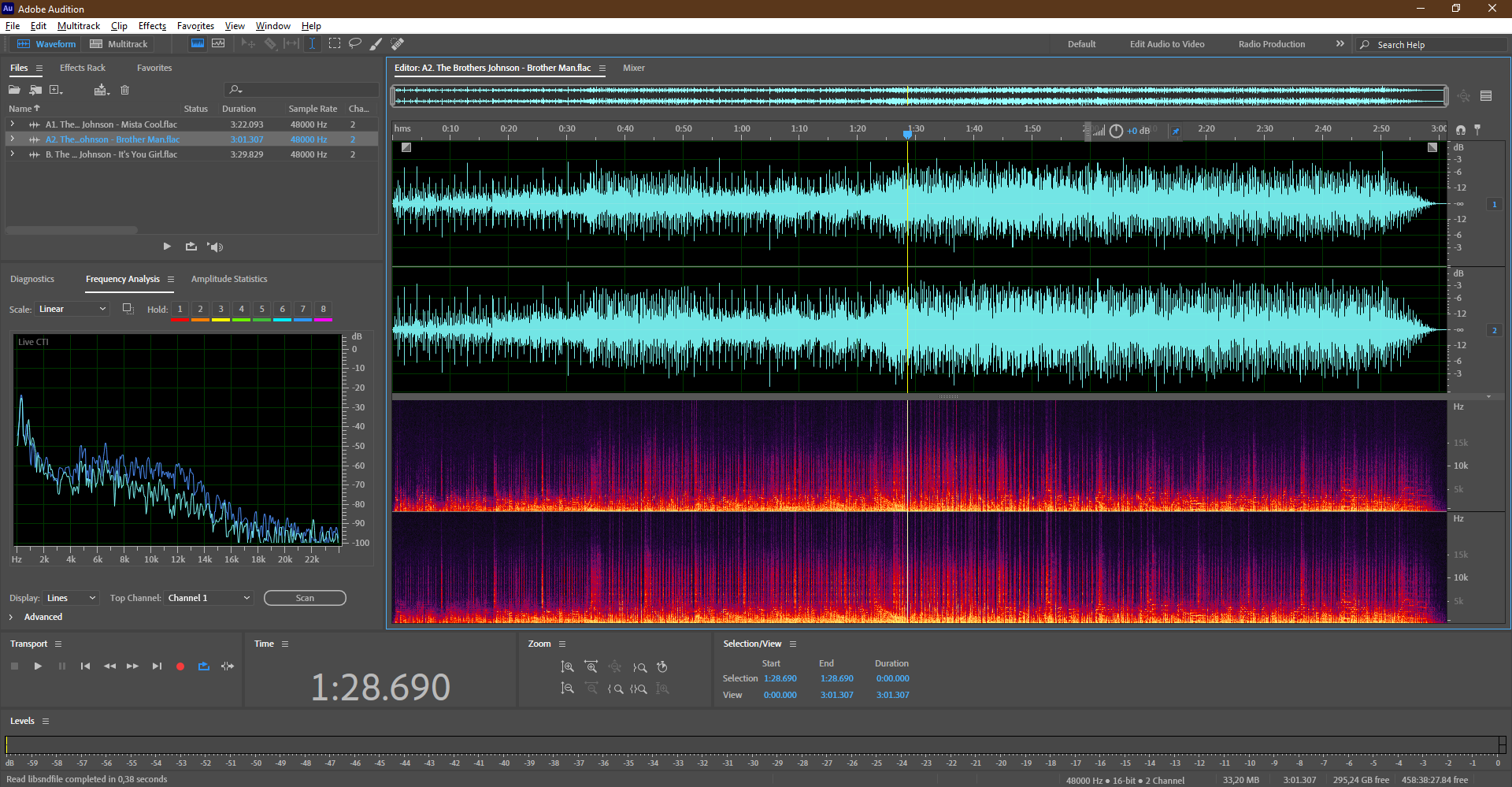
Task: Click the Files panel preview play button
Action: [167, 247]
